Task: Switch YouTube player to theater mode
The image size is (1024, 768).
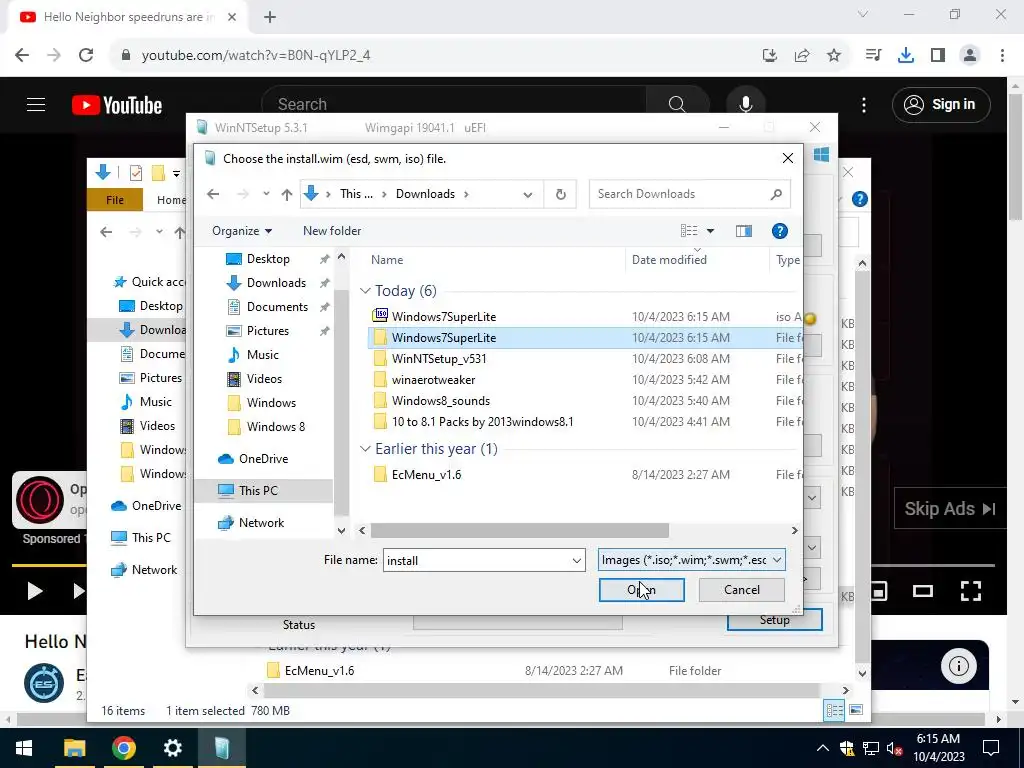Action: 923,592
